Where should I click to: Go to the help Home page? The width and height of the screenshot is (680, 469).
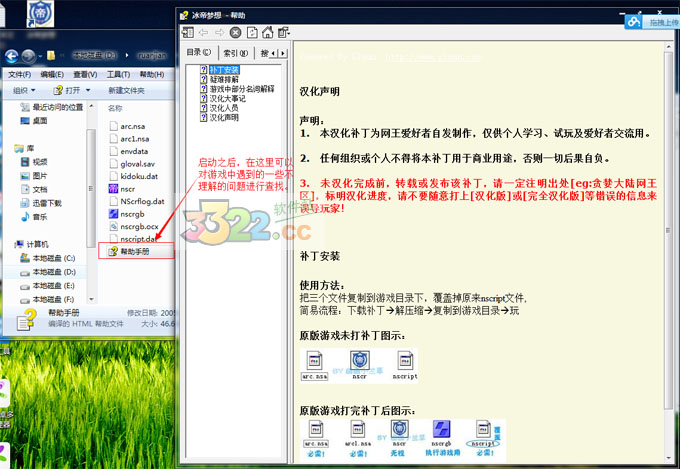tap(268, 32)
